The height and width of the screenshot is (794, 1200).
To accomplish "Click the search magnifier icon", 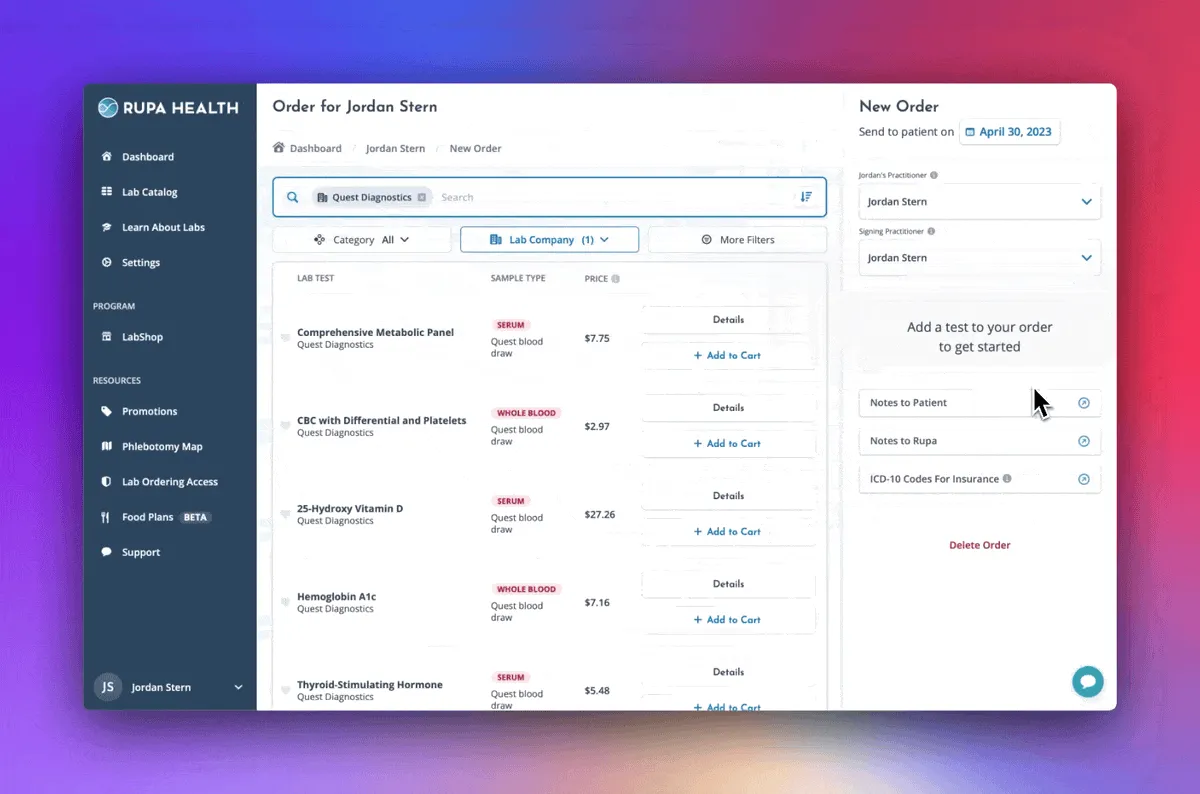I will (293, 197).
